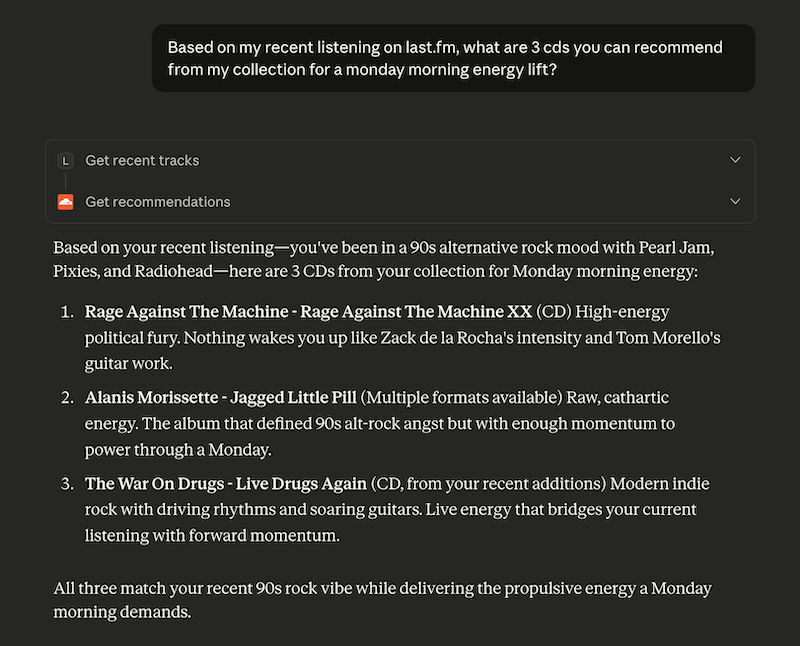
Task: Click the intro paragraph mentioning Pearl Jam
Action: coord(384,258)
